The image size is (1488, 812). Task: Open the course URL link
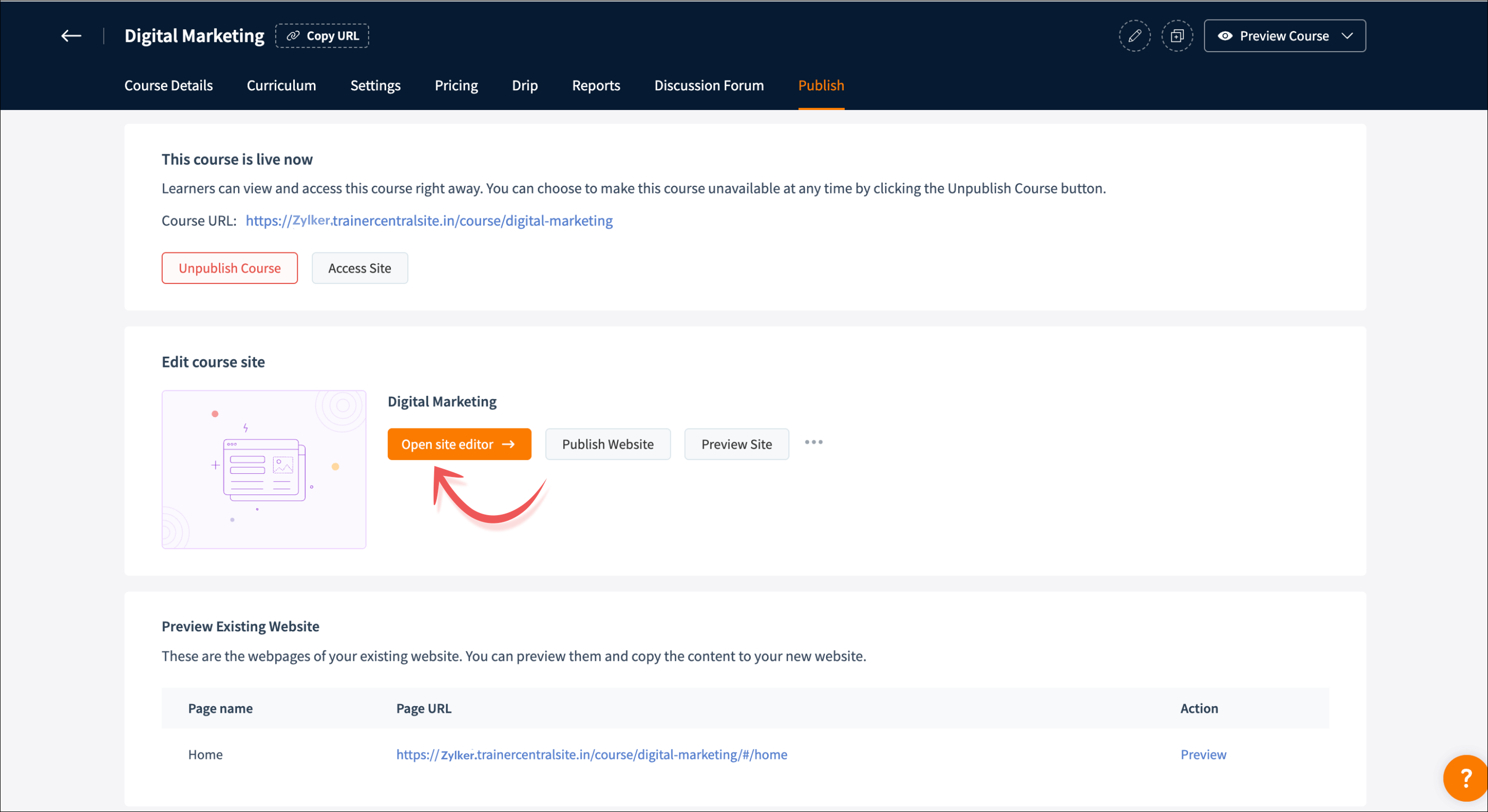pos(429,220)
